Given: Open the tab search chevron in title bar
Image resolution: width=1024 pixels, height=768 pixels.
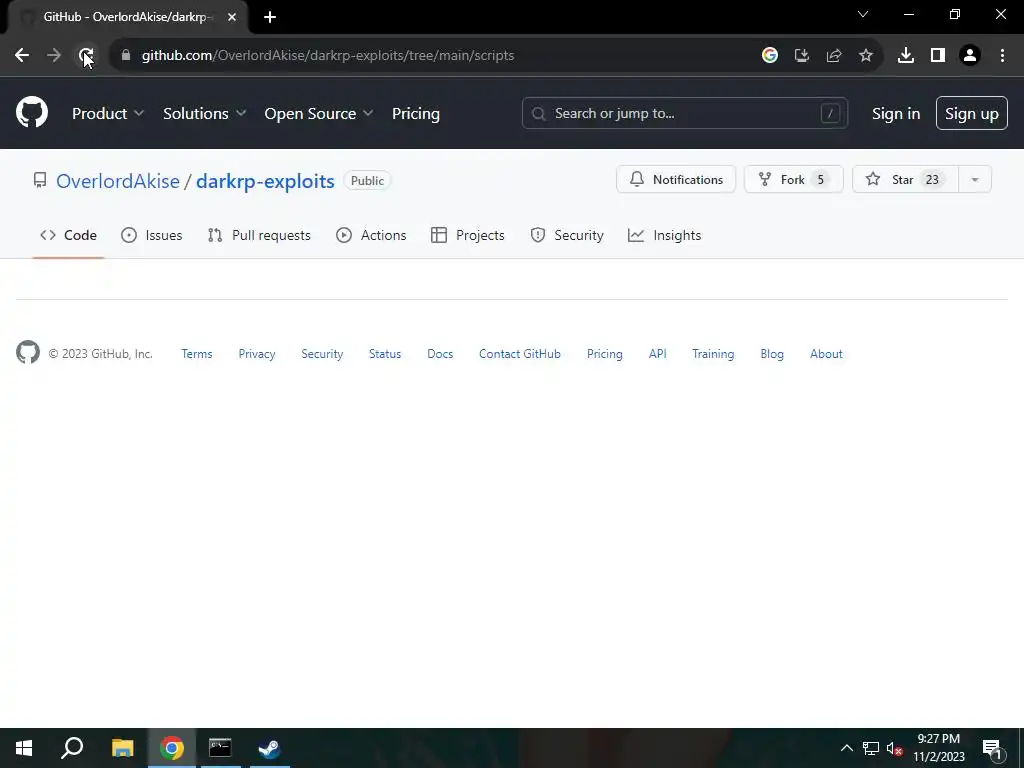Looking at the screenshot, I should coord(863,14).
